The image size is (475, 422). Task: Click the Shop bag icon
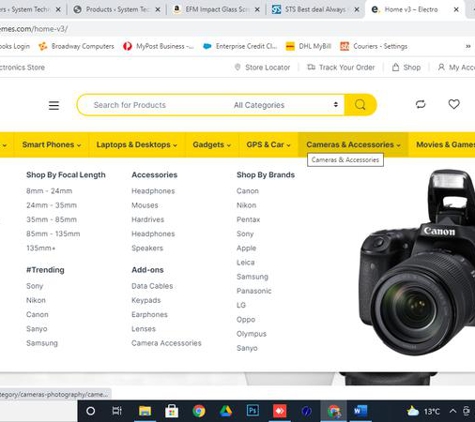tap(395, 67)
